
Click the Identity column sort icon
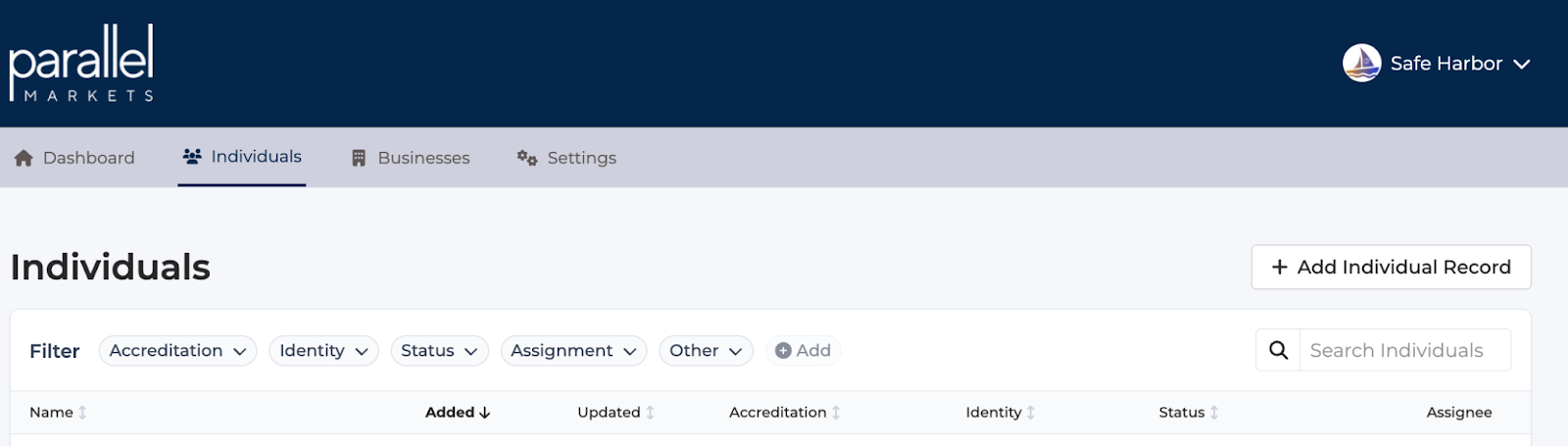[x=1031, y=413]
